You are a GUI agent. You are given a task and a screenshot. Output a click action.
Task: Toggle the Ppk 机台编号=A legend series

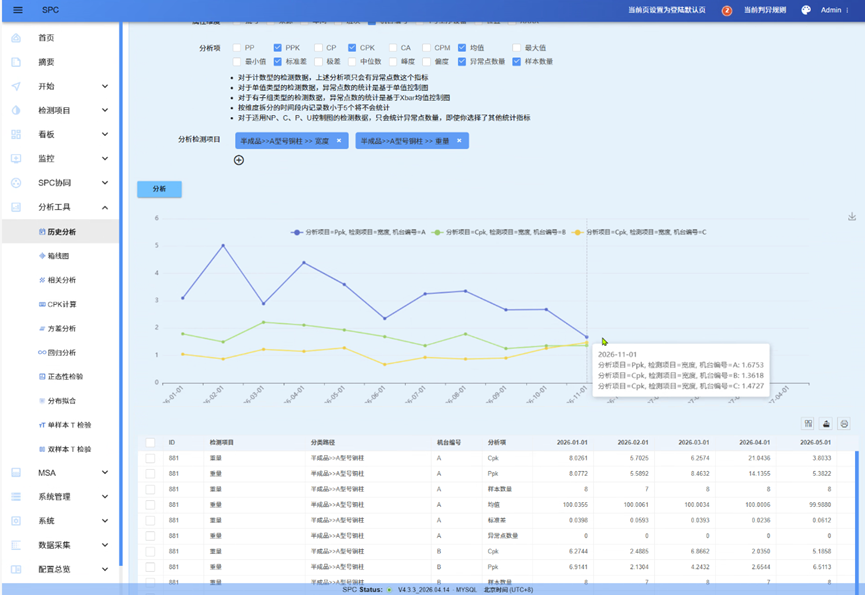[359, 232]
